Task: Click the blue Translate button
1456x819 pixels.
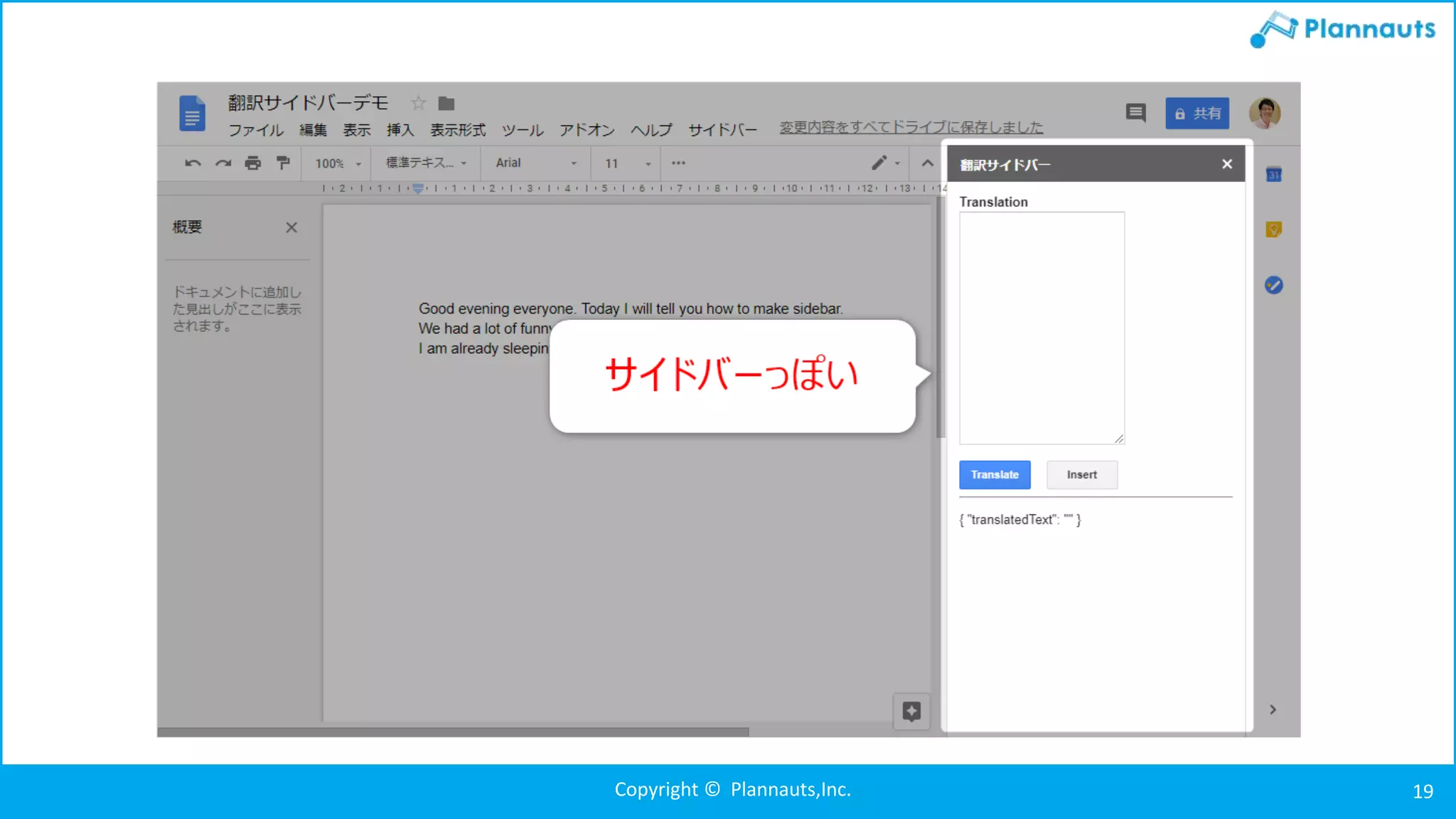Action: point(994,474)
